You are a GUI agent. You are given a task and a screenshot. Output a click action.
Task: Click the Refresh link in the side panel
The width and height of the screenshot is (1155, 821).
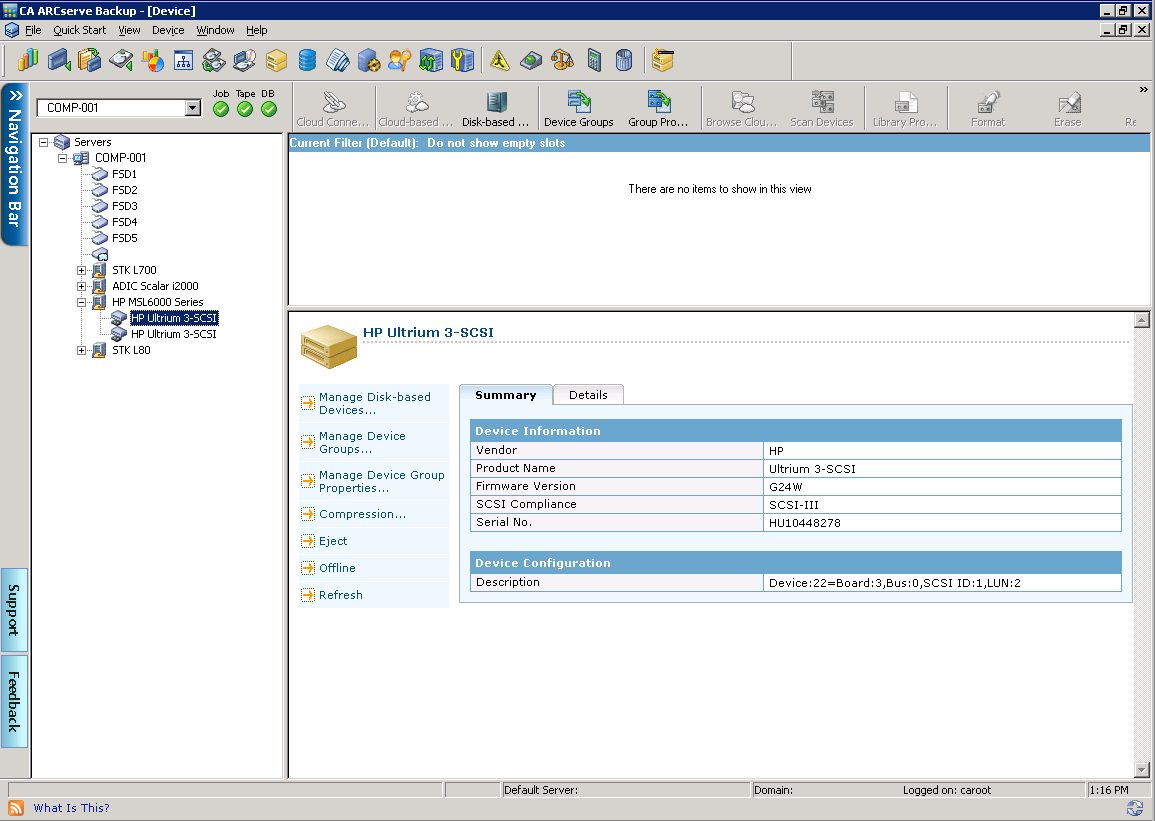click(x=342, y=595)
